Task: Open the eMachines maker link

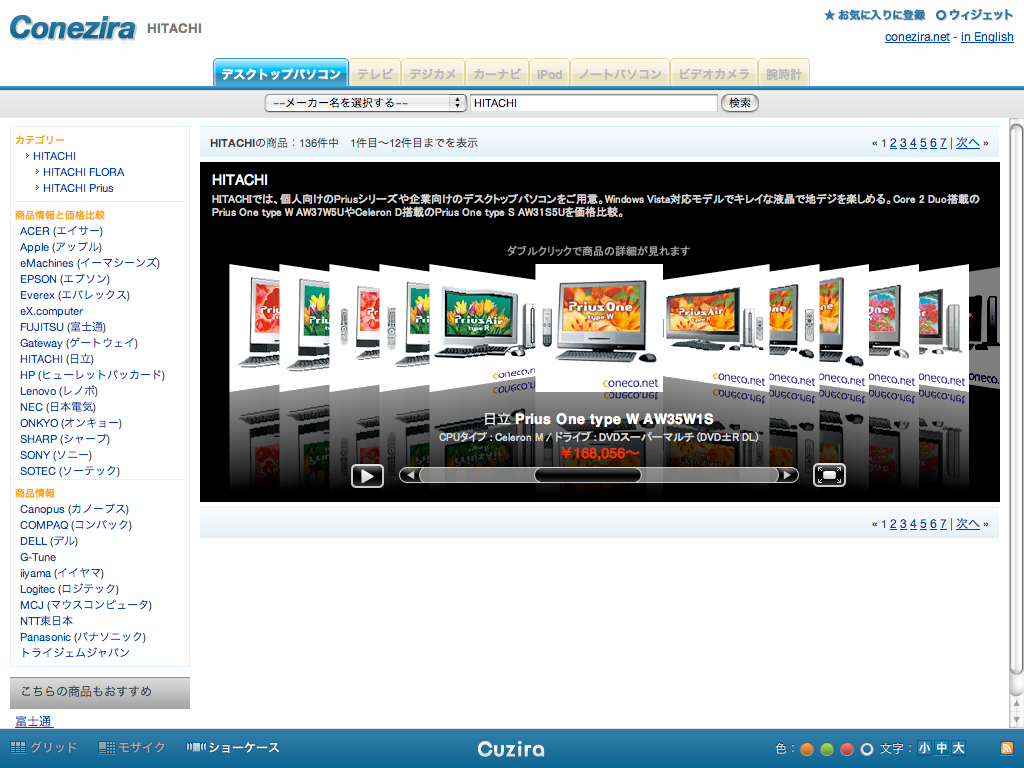Action: tap(89, 263)
